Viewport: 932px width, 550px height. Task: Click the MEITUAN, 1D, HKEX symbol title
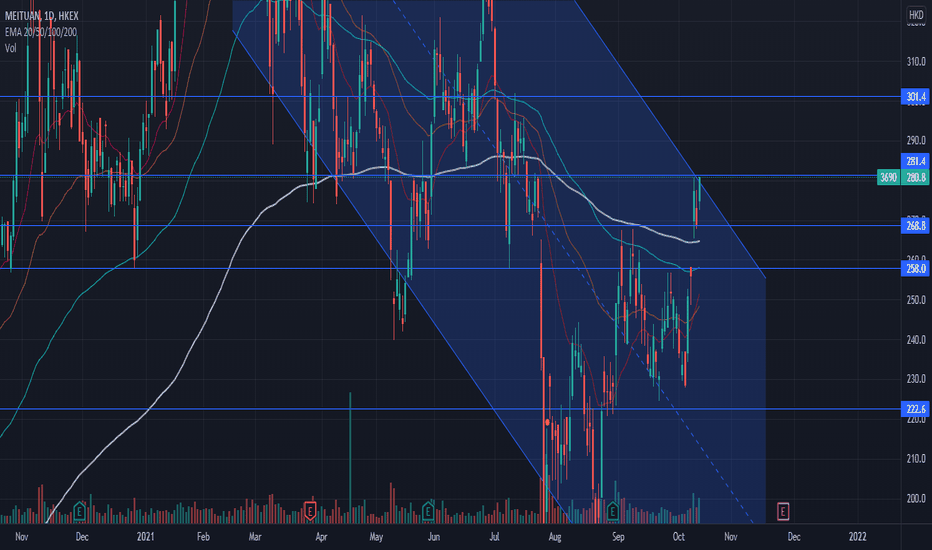[x=42, y=16]
